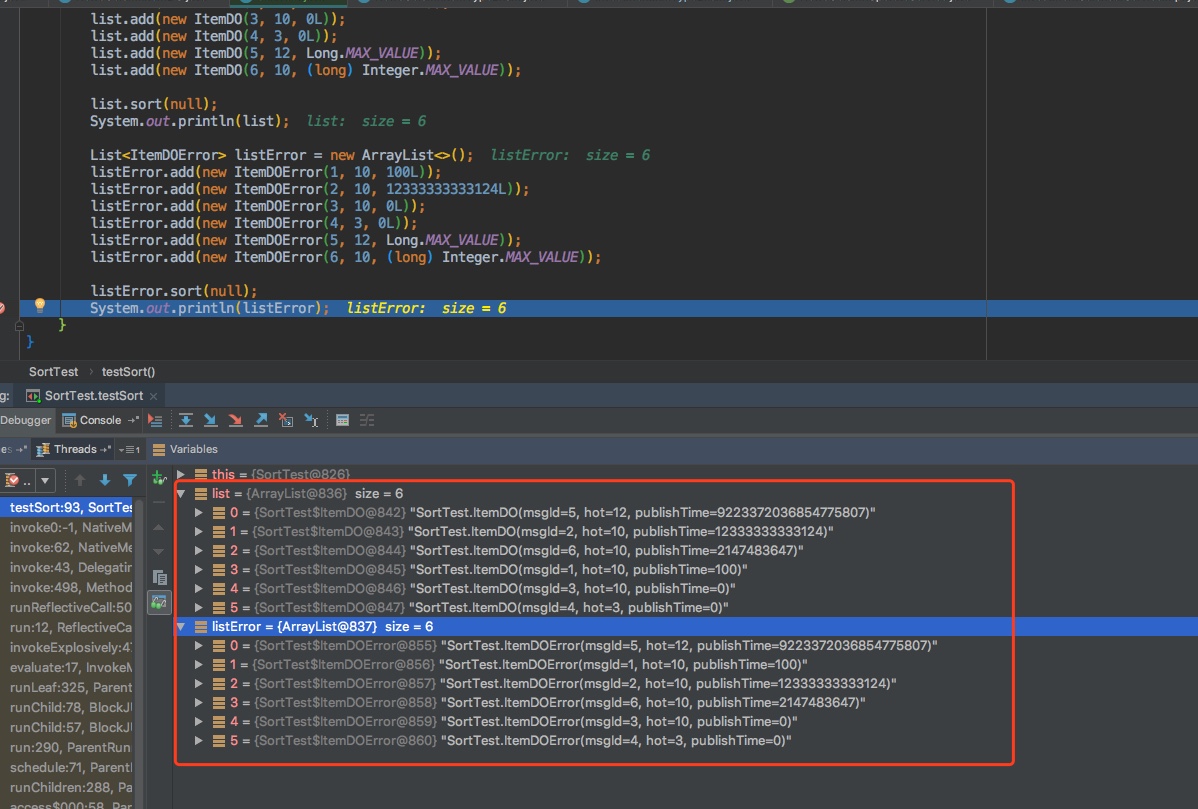
Task: Click the red Force Step Into icon
Action: coord(235,420)
